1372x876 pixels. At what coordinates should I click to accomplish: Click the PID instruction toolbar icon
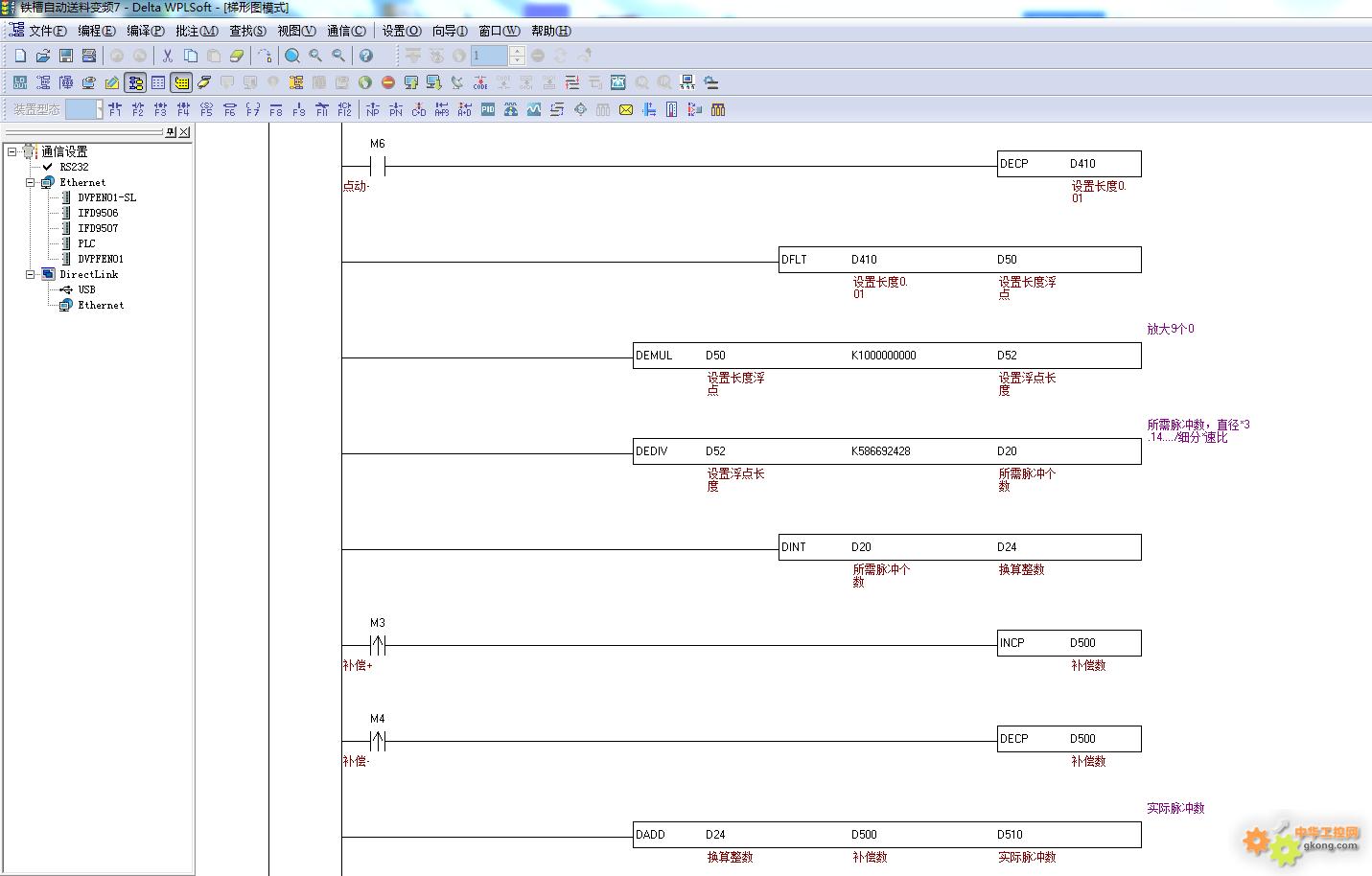[488, 109]
